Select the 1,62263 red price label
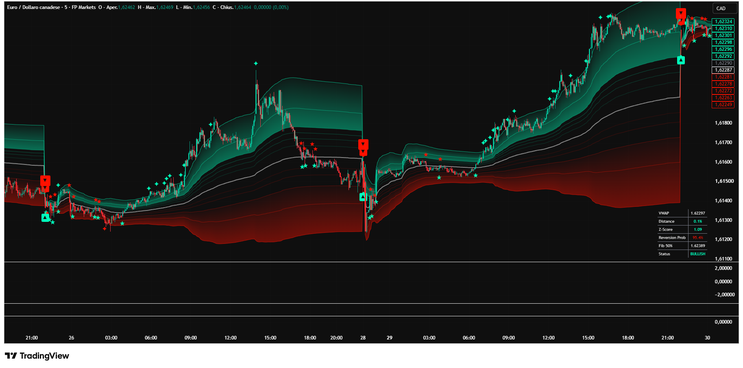 click(723, 98)
